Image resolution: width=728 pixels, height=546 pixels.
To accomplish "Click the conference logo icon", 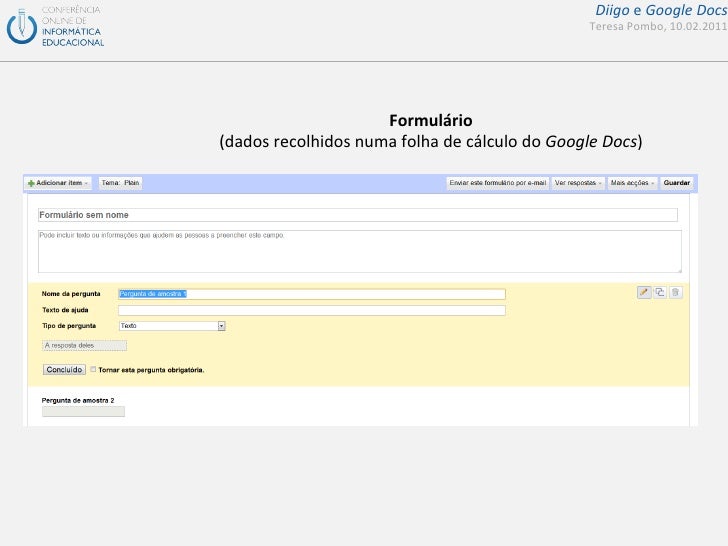I will (21, 27).
